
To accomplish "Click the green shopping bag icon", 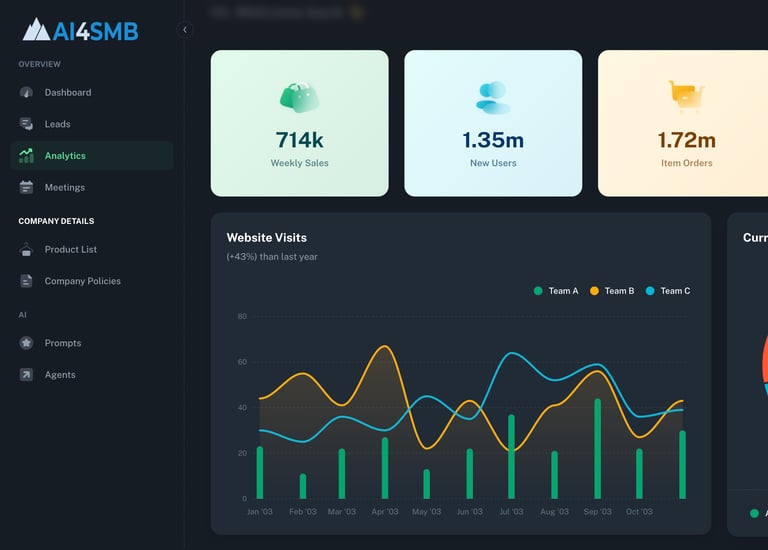I will (x=299, y=97).
